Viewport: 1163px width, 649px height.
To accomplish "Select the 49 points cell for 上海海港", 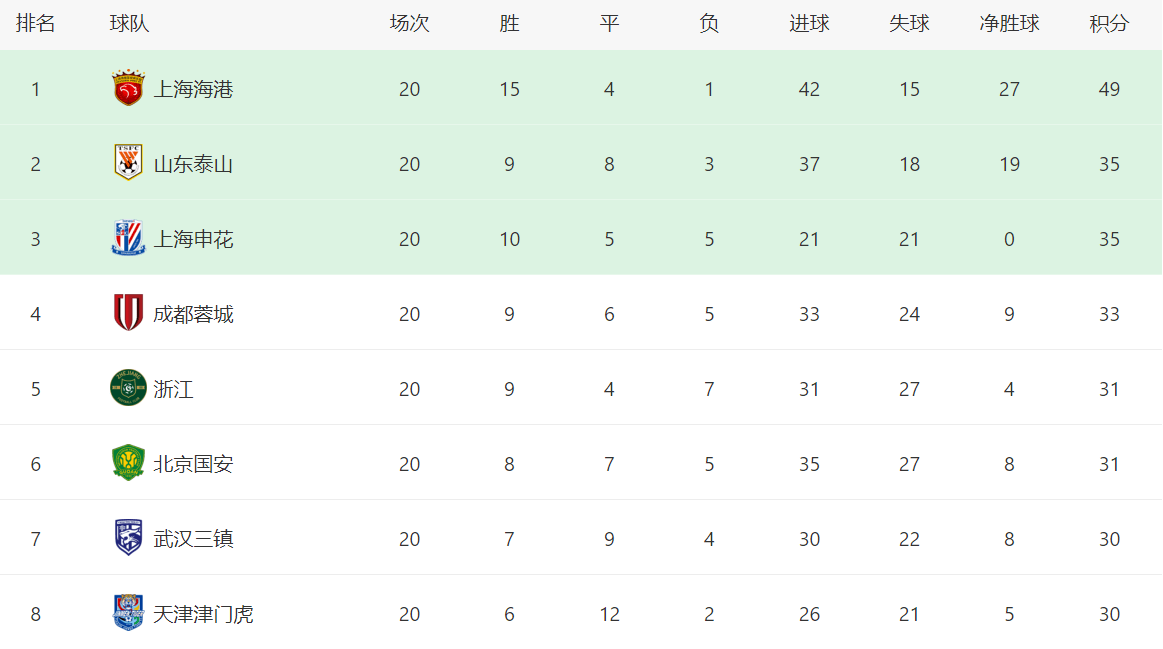I will pyautogui.click(x=1109, y=90).
